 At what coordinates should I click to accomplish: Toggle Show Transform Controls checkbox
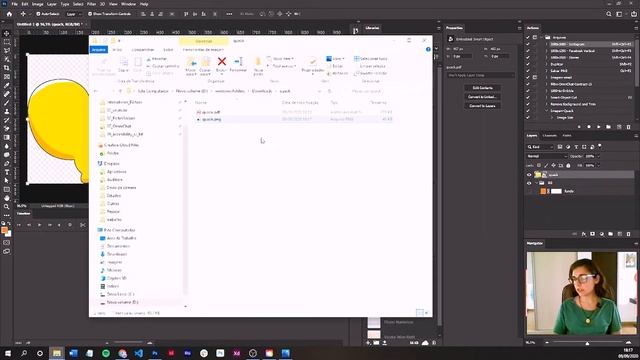click(x=90, y=14)
